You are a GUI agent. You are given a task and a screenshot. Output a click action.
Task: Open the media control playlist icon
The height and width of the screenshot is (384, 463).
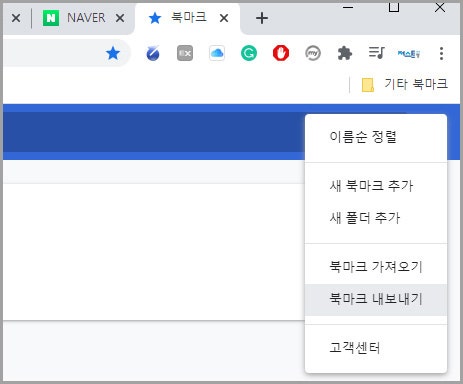[377, 53]
